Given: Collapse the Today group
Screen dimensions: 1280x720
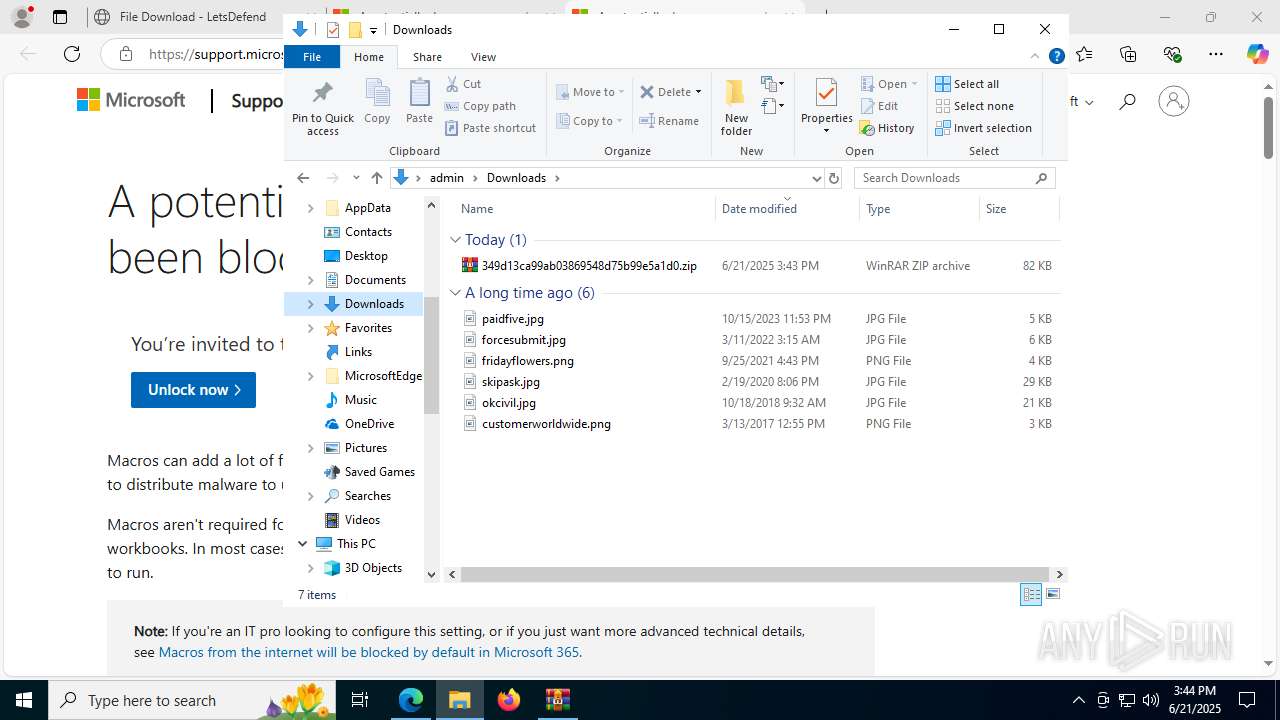Looking at the screenshot, I should [455, 240].
